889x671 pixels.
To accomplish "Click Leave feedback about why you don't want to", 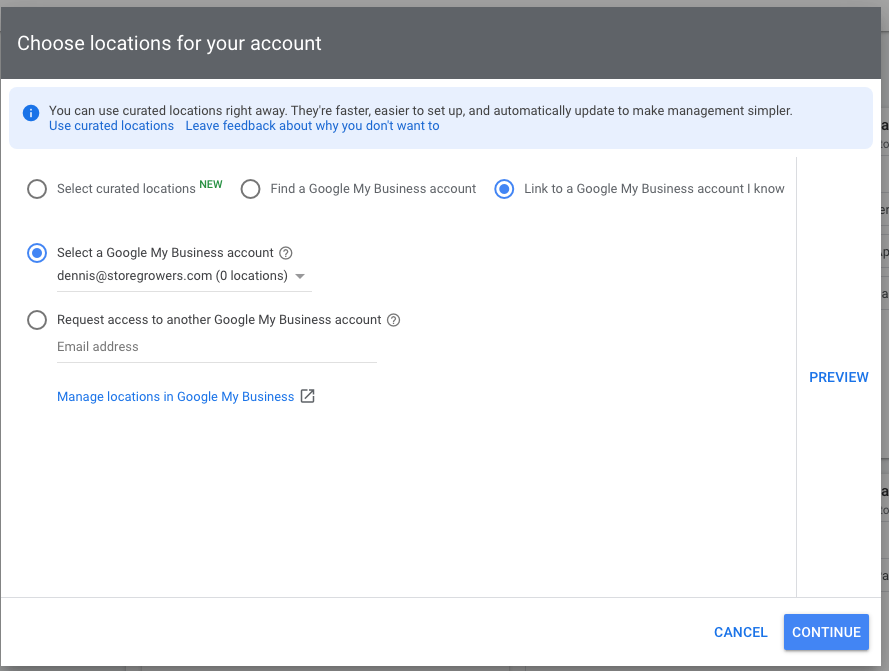I will click(x=312, y=126).
